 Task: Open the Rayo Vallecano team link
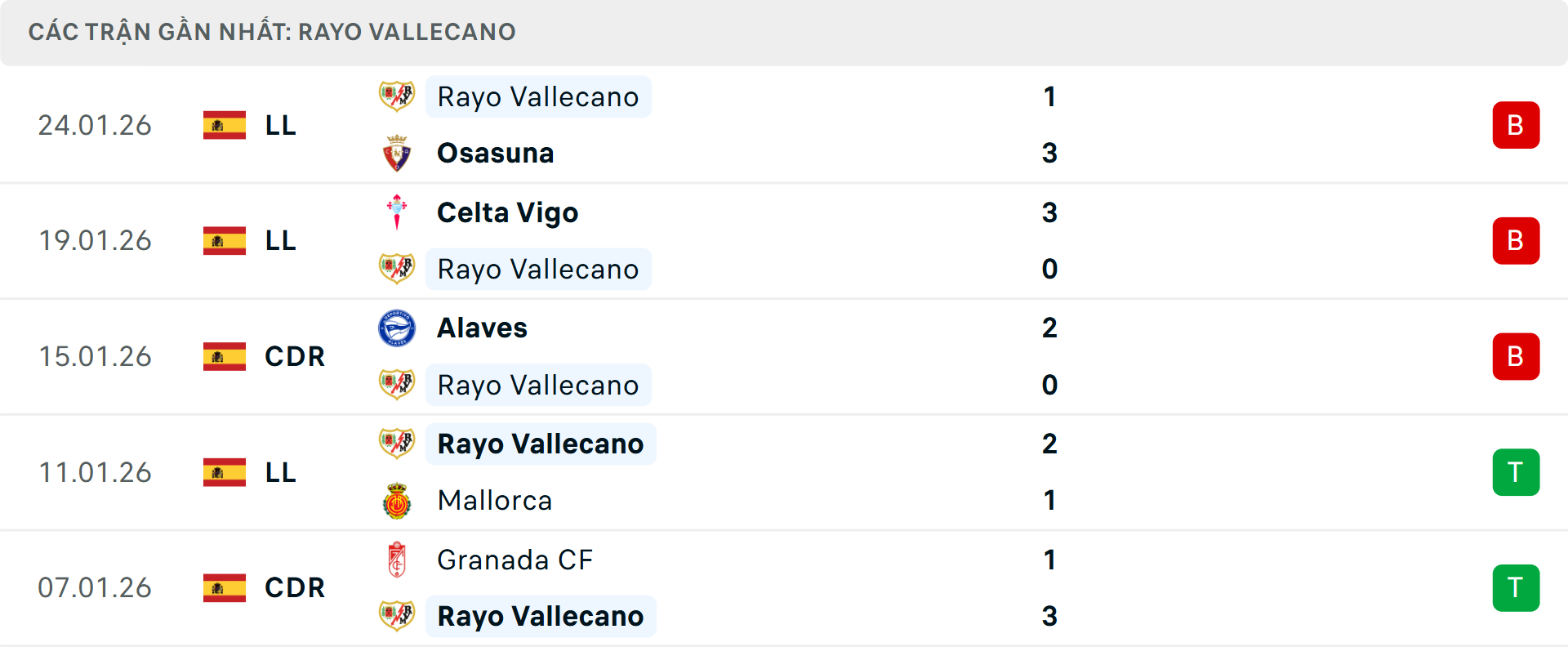coord(538,96)
